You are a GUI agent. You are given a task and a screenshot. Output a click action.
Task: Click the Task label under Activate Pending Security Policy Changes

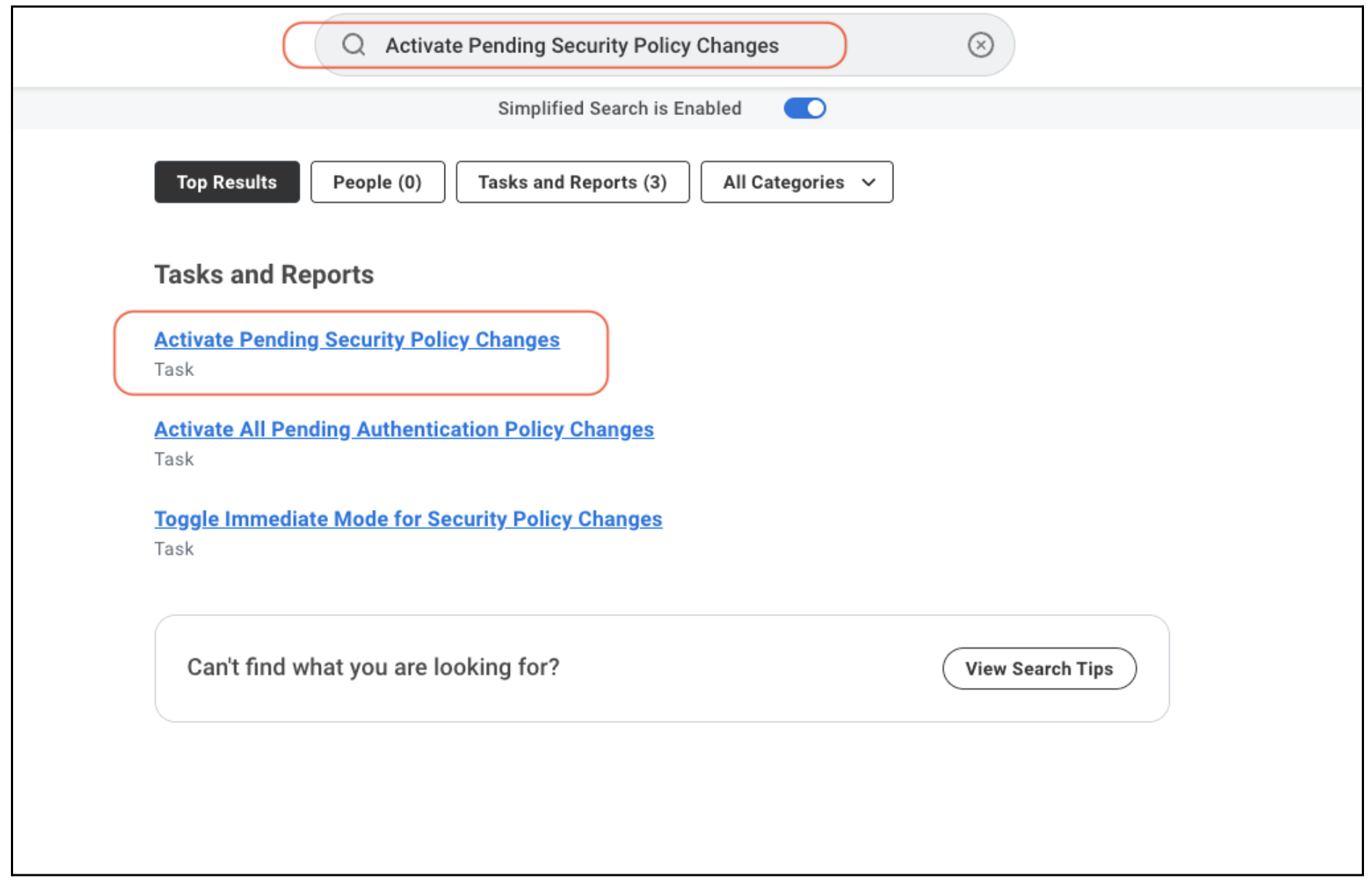pyautogui.click(x=174, y=370)
